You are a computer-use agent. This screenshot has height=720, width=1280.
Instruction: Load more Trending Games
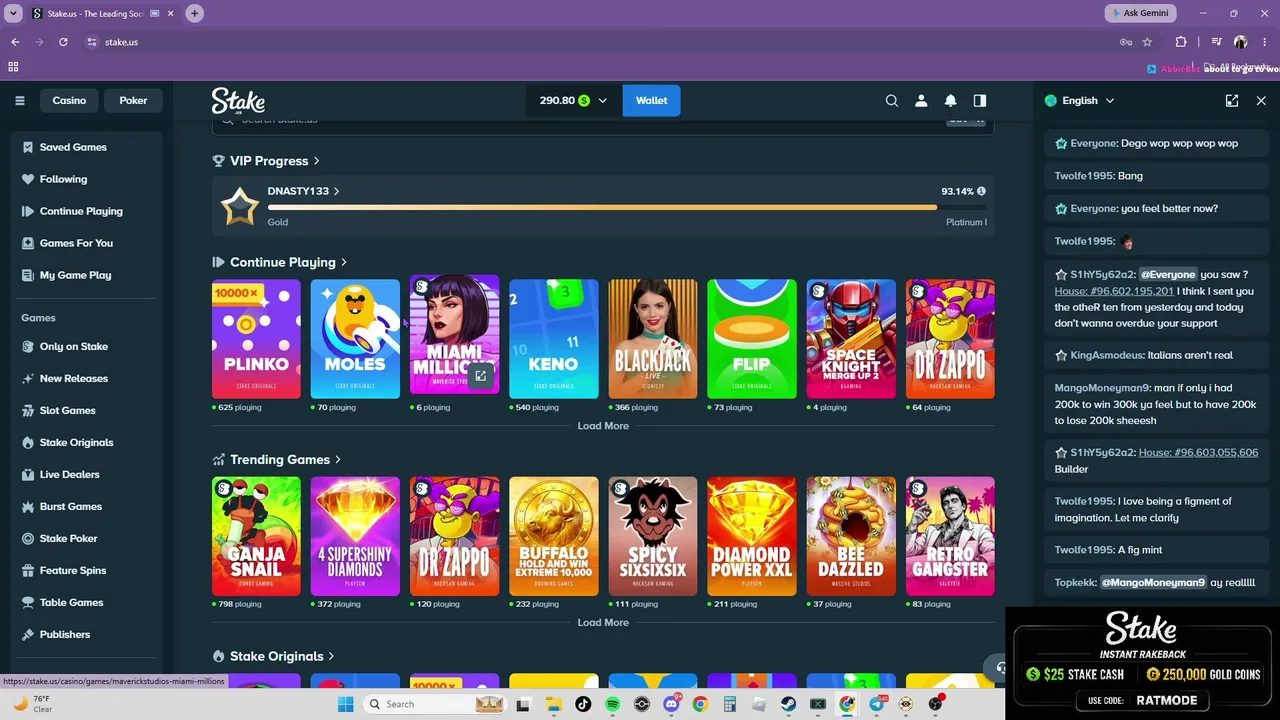(x=603, y=622)
